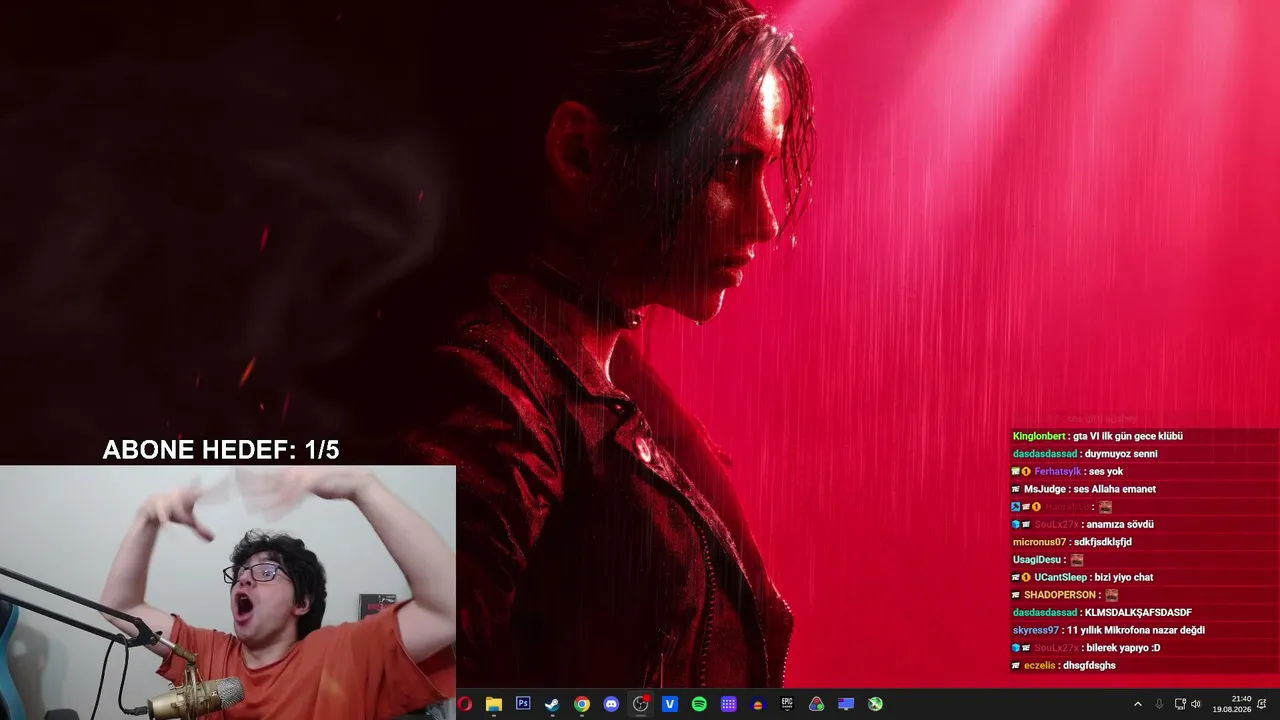Image resolution: width=1280 pixels, height=720 pixels.
Task: Open the round orange-and-blue taskbar app
Action: click(x=758, y=704)
